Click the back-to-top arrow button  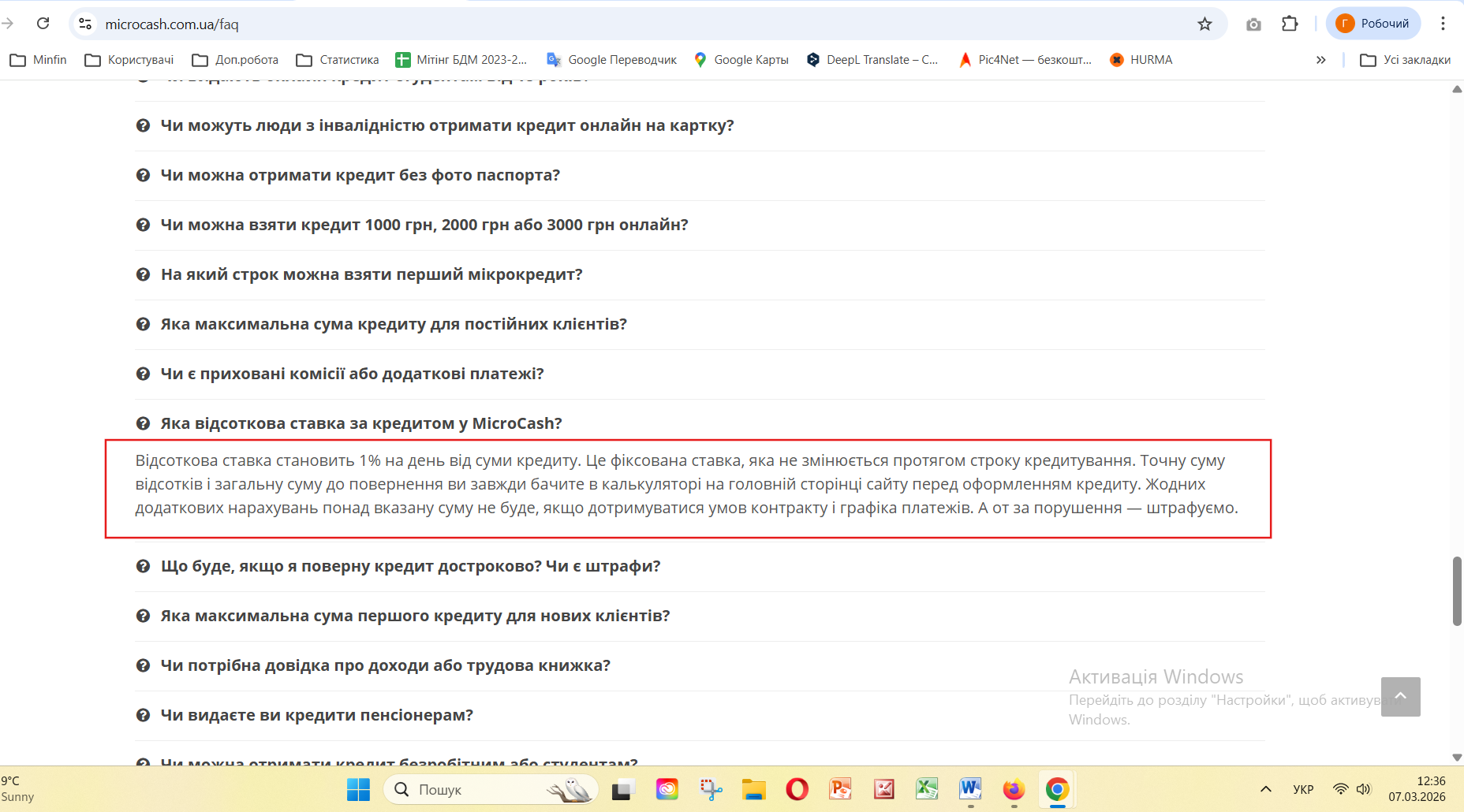pos(1401,697)
